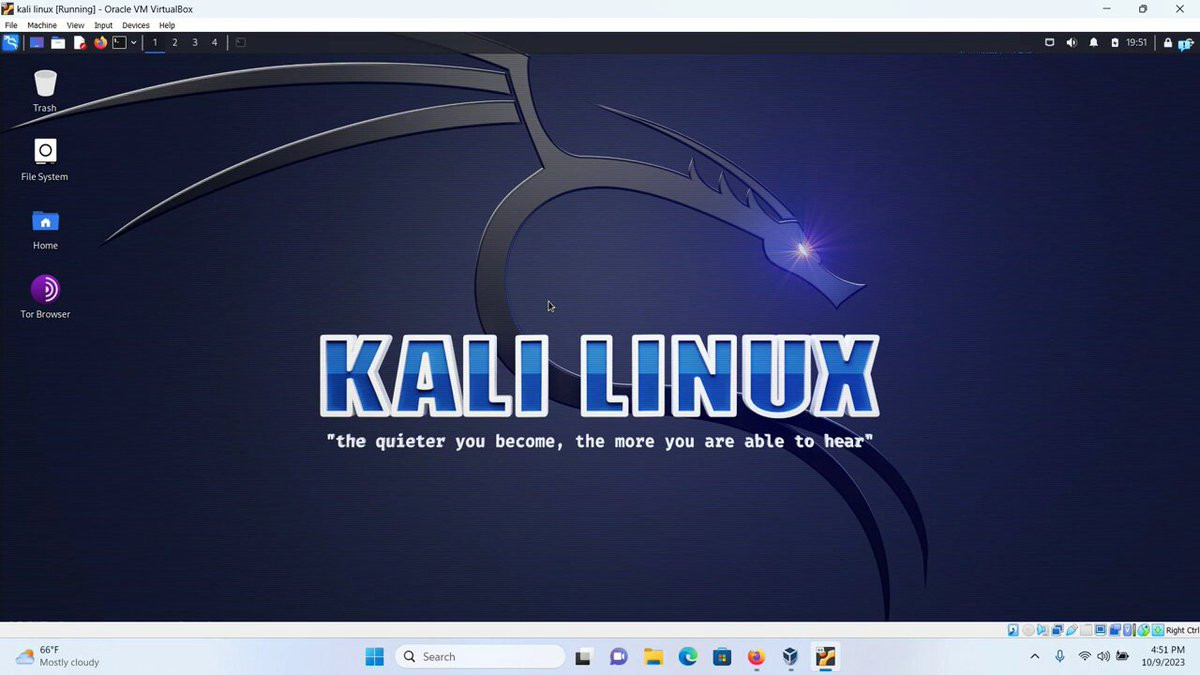Click the Right Ctrl host key label
The width and height of the screenshot is (1200, 675).
click(1182, 630)
